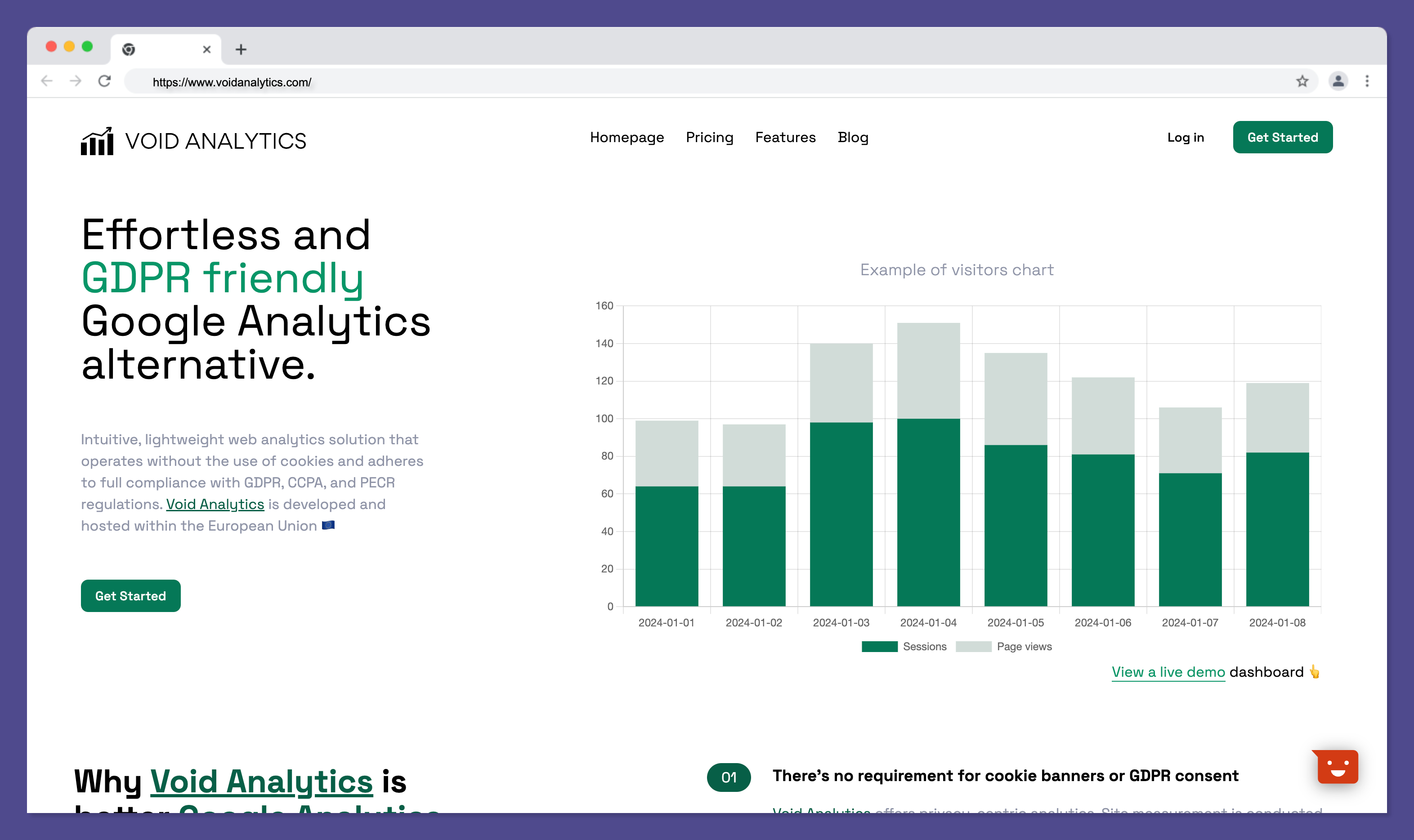Click the Chrome favicon on the tab

129,50
